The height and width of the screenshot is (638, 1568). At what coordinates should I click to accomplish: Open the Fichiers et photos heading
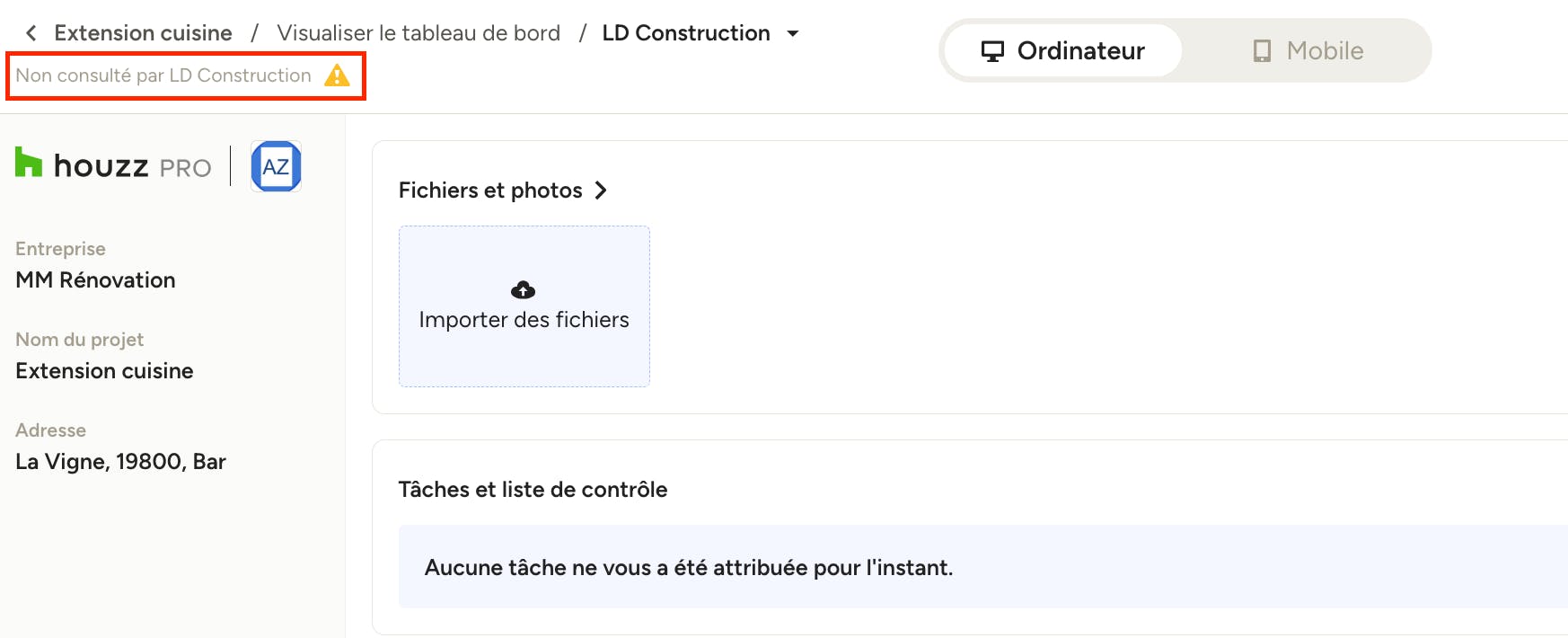pos(490,191)
